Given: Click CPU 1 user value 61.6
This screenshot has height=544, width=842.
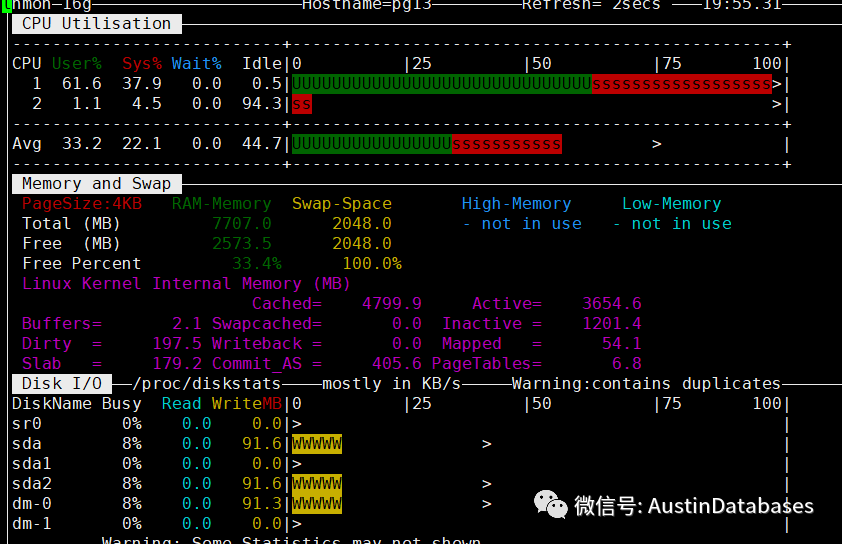Looking at the screenshot, I should click(x=82, y=84).
